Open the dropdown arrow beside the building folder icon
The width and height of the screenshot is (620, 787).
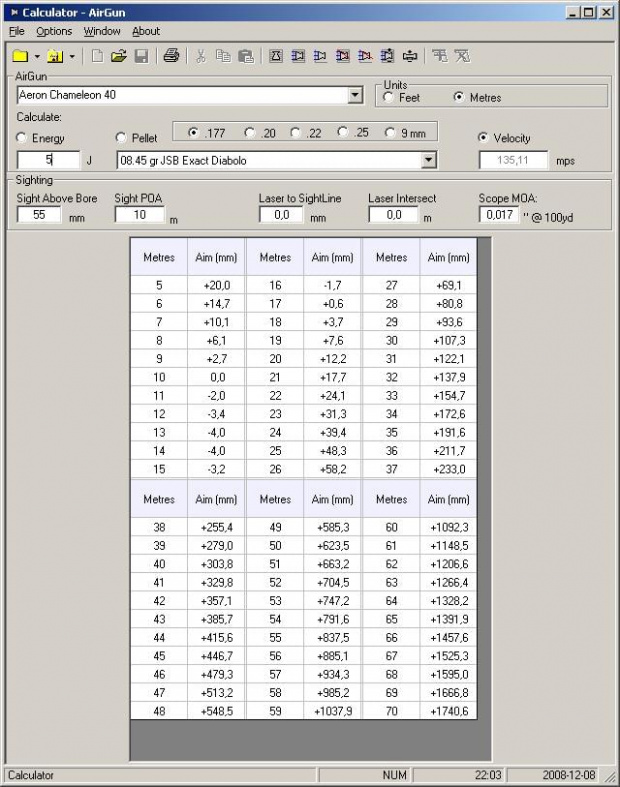coord(72,57)
